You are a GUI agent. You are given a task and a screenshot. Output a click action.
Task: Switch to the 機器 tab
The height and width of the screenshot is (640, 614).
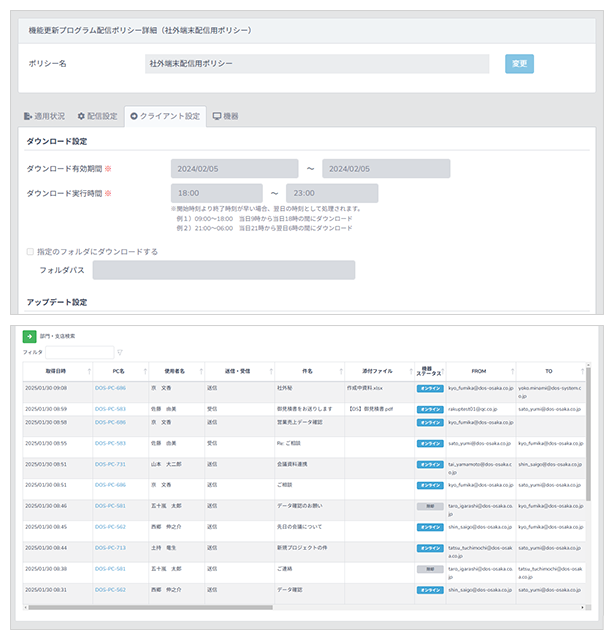click(225, 116)
